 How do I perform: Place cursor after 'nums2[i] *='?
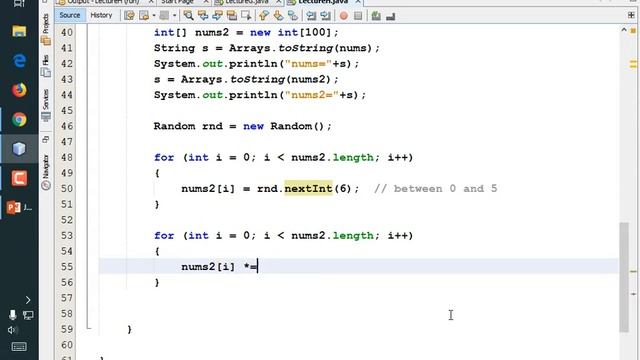(258, 267)
